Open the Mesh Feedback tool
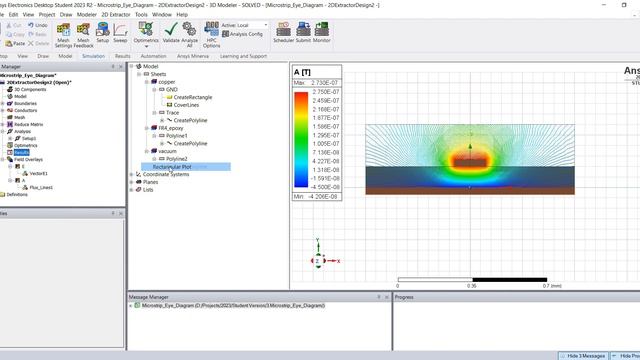This screenshot has width=640, height=360. point(83,35)
